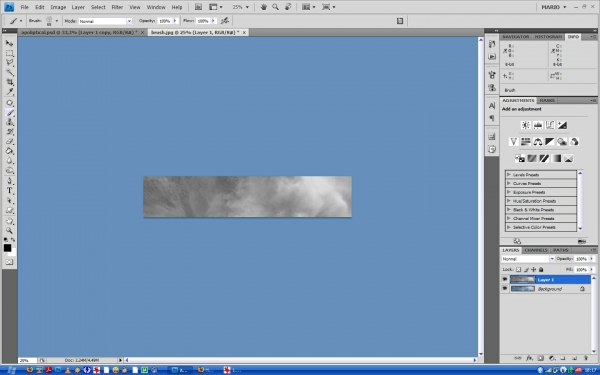
Task: Add a Levels adjustment
Action: click(538, 125)
